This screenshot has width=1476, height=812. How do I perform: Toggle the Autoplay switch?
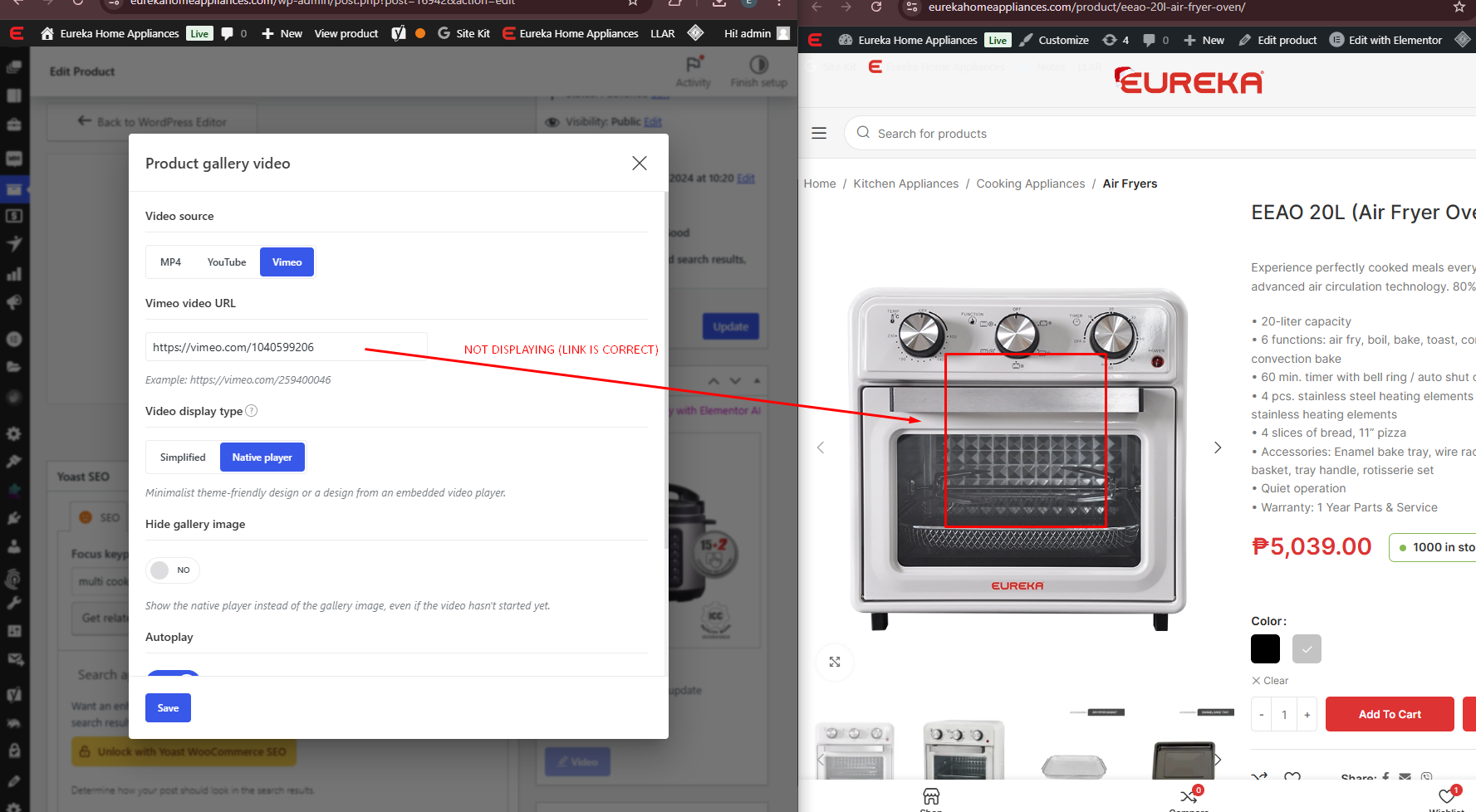tap(173, 673)
